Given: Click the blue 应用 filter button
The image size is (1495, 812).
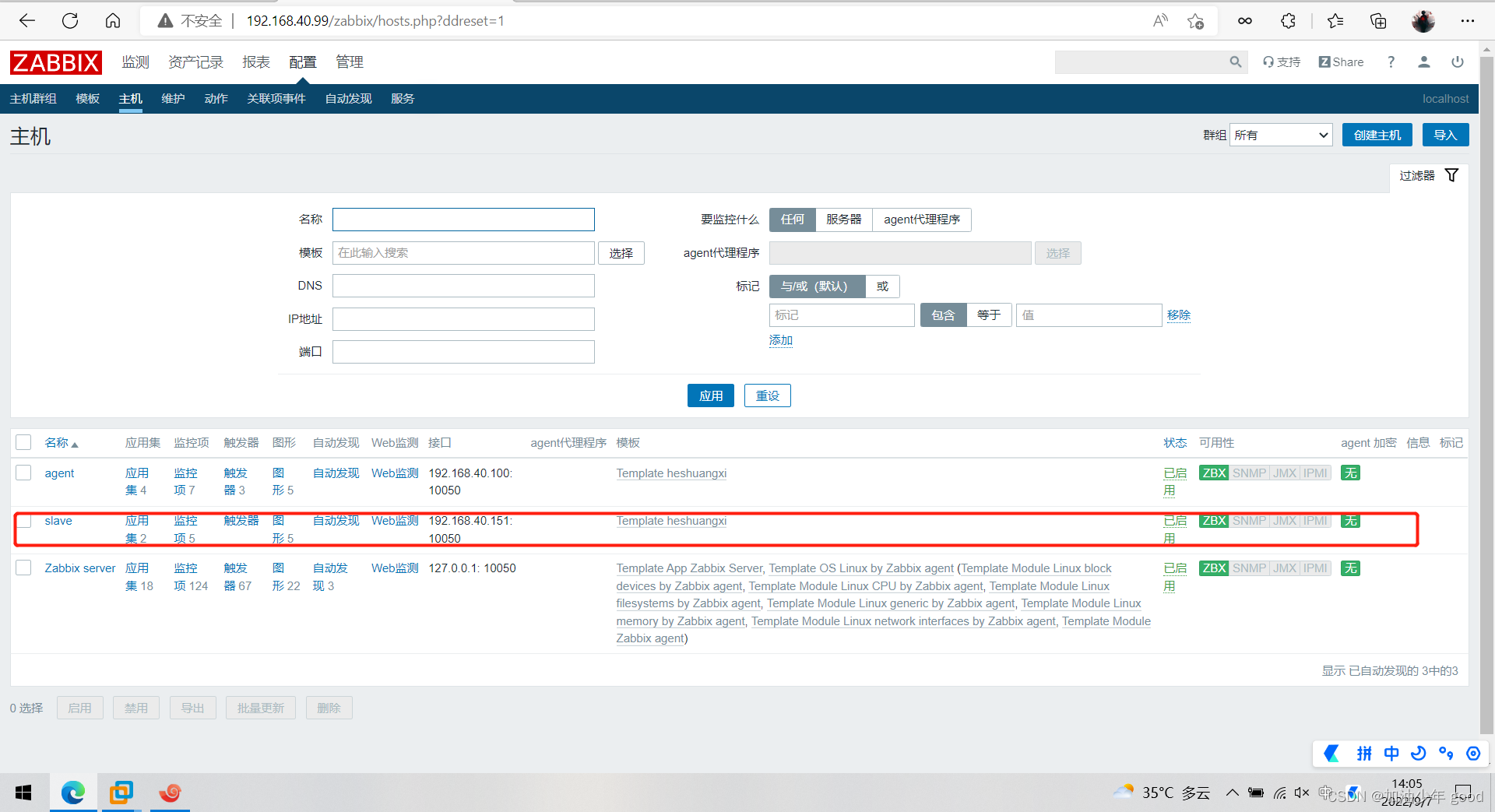Looking at the screenshot, I should tap(710, 395).
